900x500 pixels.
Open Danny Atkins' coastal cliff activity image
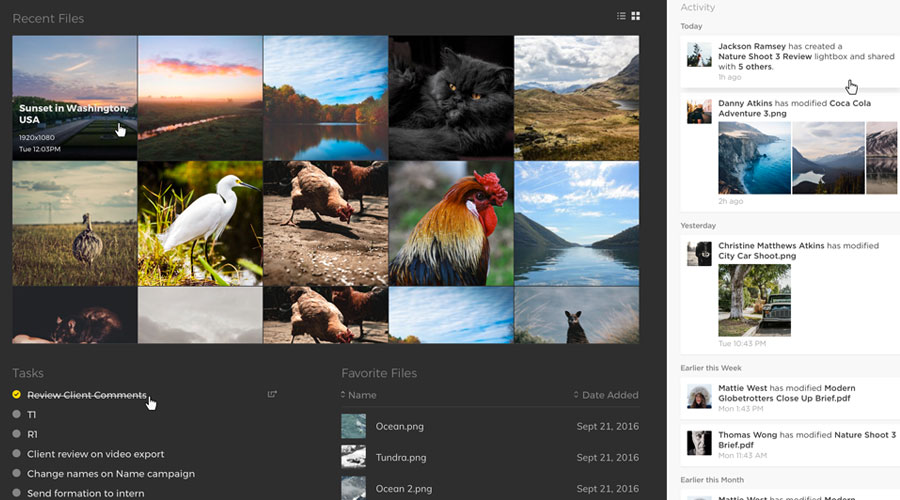(754, 158)
